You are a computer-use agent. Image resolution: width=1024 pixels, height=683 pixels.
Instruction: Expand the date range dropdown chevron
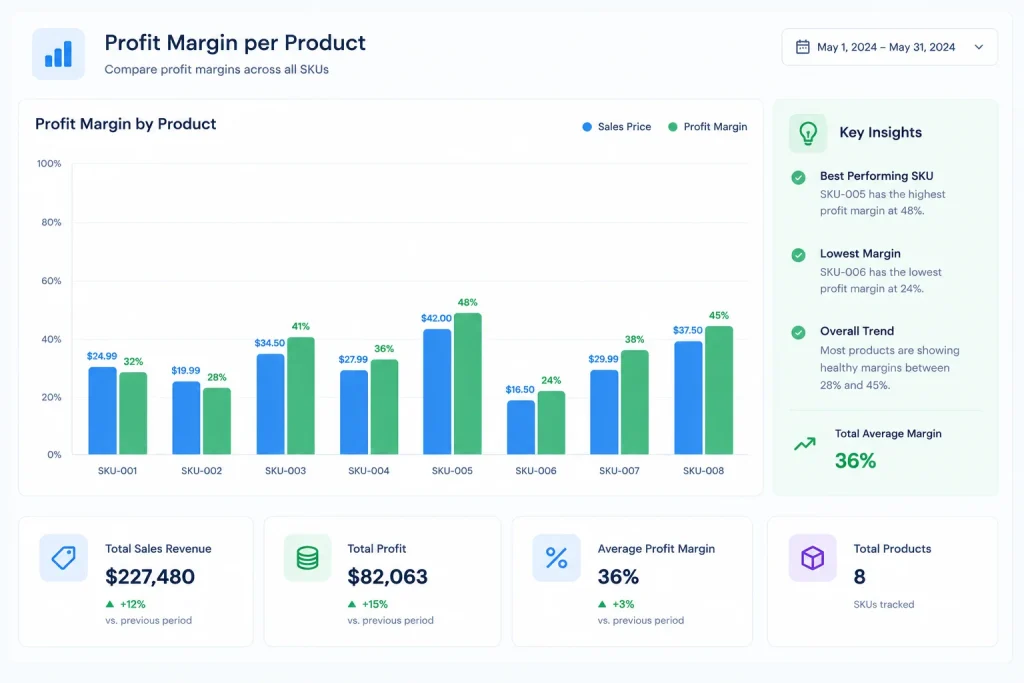point(978,47)
